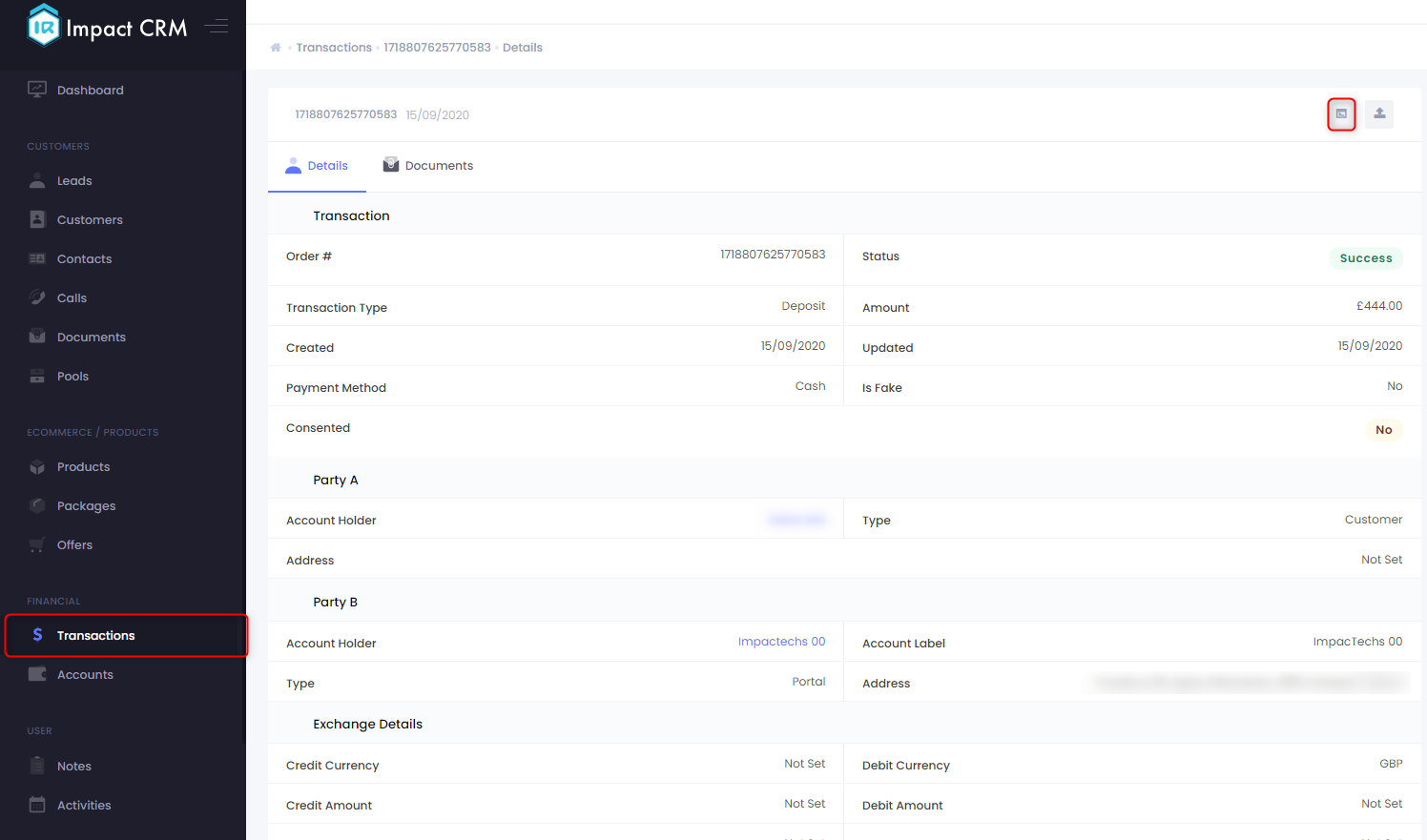Viewport: 1427px width, 840px height.
Task: Navigate to Calls via sidebar icon
Action: pyautogui.click(x=36, y=297)
